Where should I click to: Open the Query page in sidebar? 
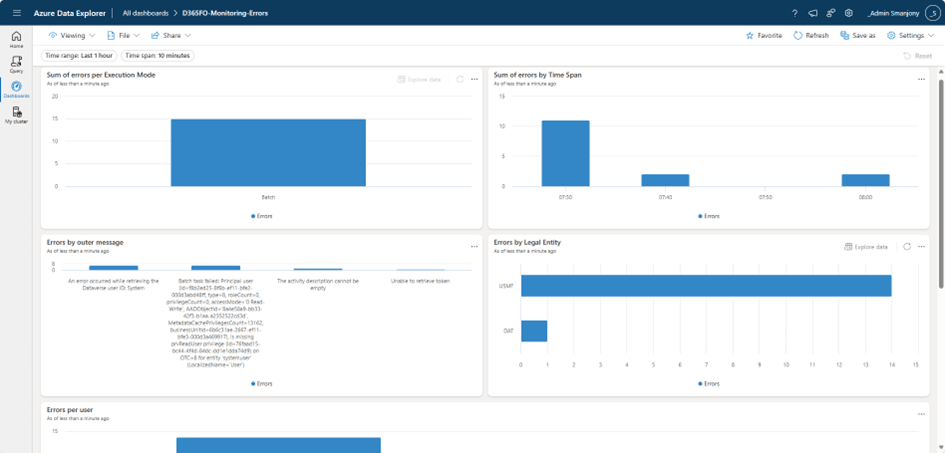click(16, 65)
